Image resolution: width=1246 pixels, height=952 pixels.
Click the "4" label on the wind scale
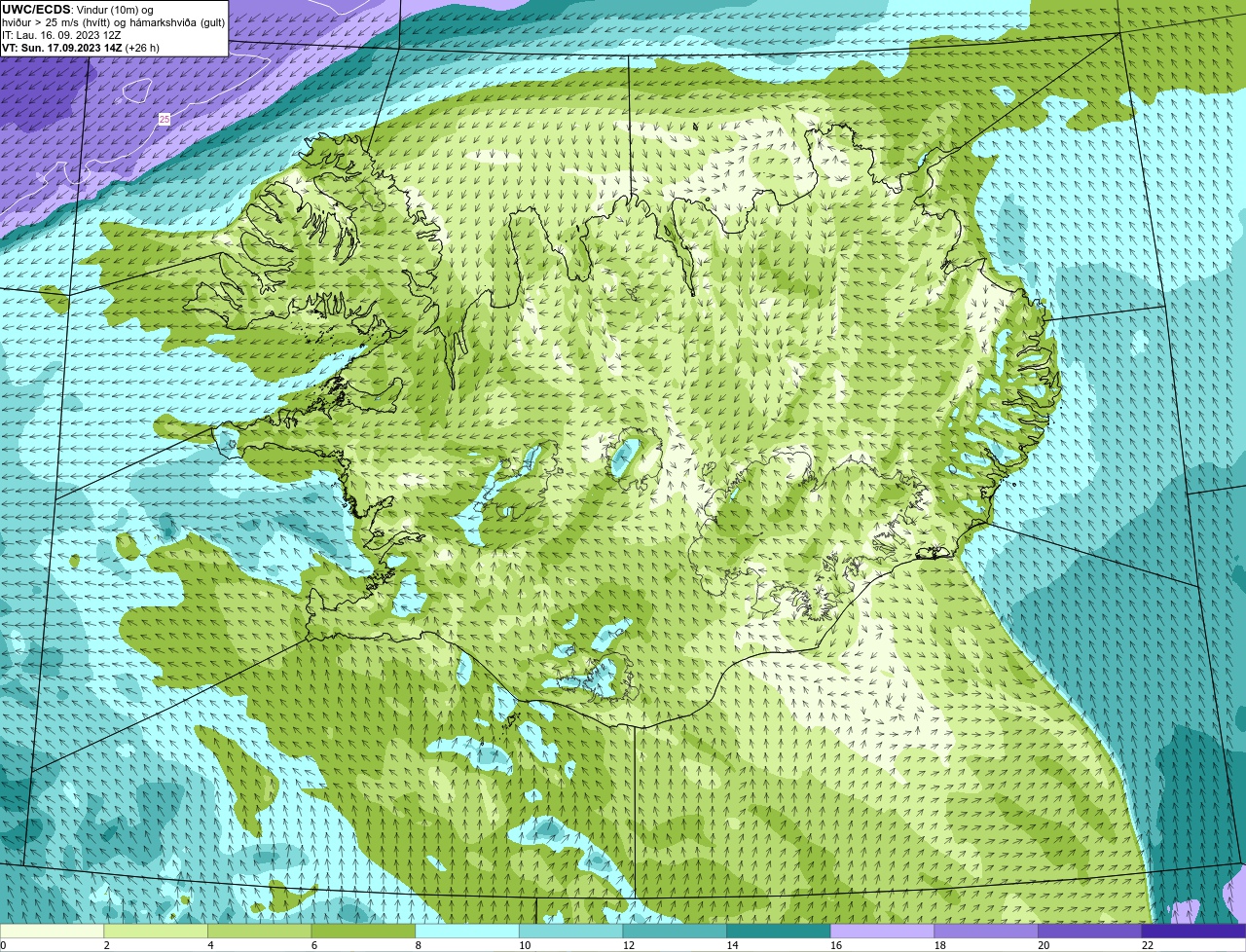[210, 945]
